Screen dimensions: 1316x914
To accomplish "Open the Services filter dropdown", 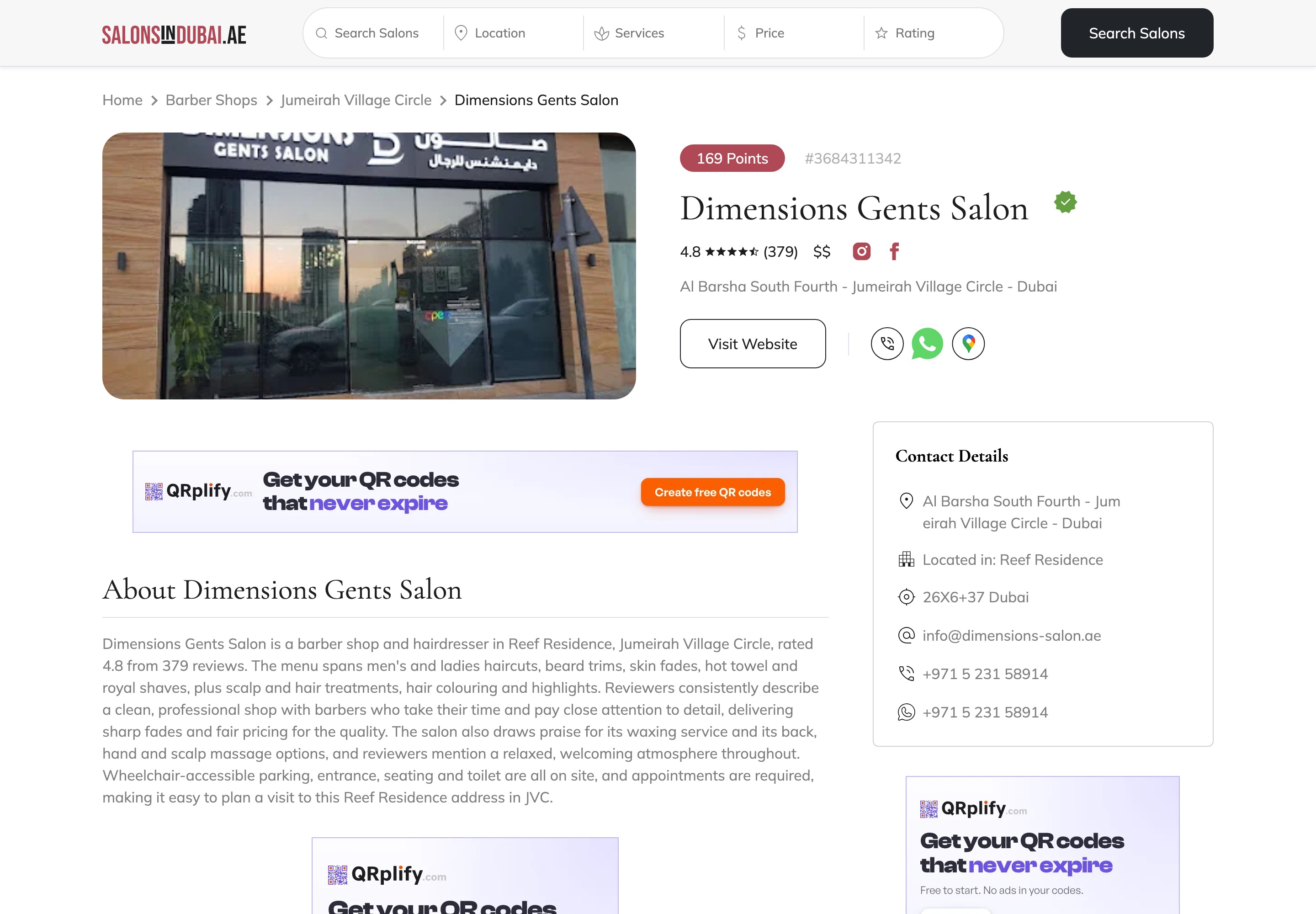I will (653, 33).
